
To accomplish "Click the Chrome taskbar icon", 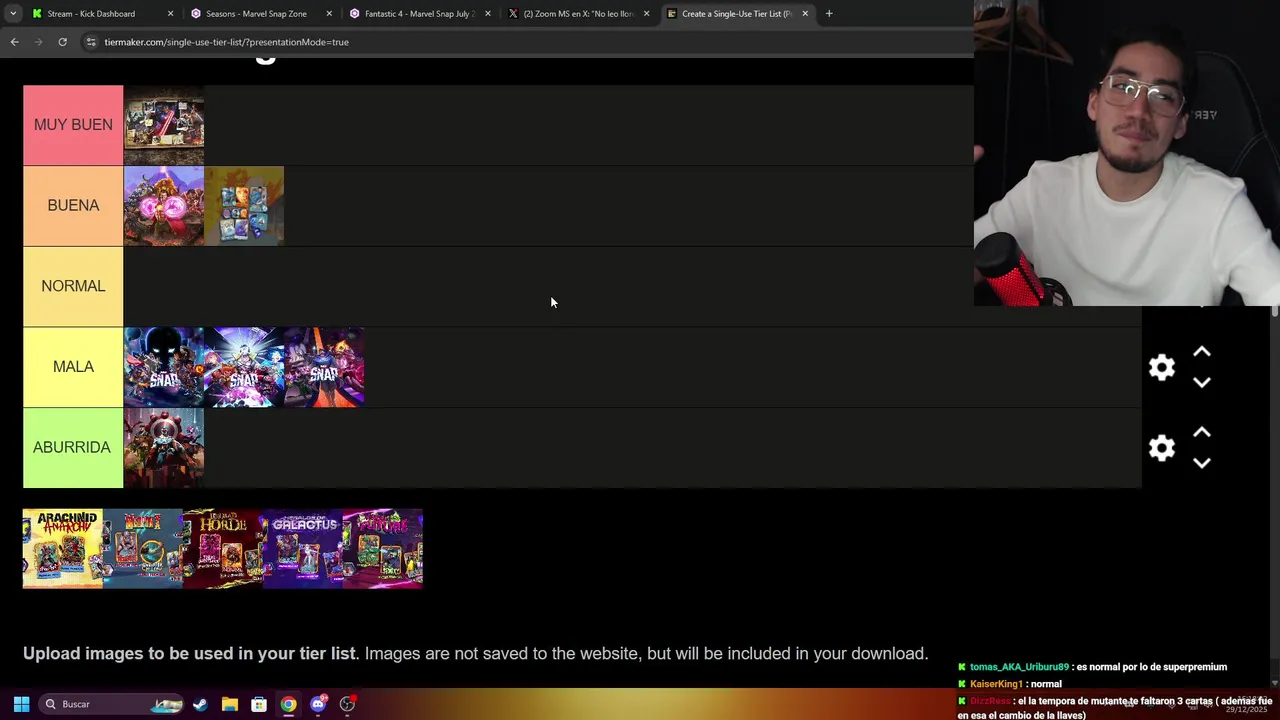I will [x=288, y=704].
